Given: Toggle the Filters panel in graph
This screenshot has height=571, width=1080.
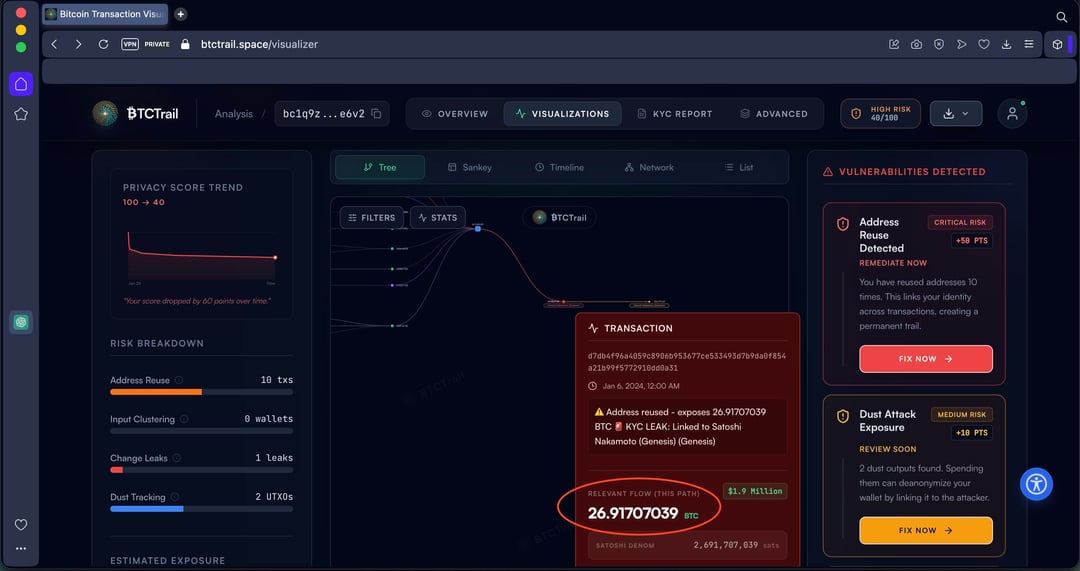Looking at the screenshot, I should pos(371,217).
